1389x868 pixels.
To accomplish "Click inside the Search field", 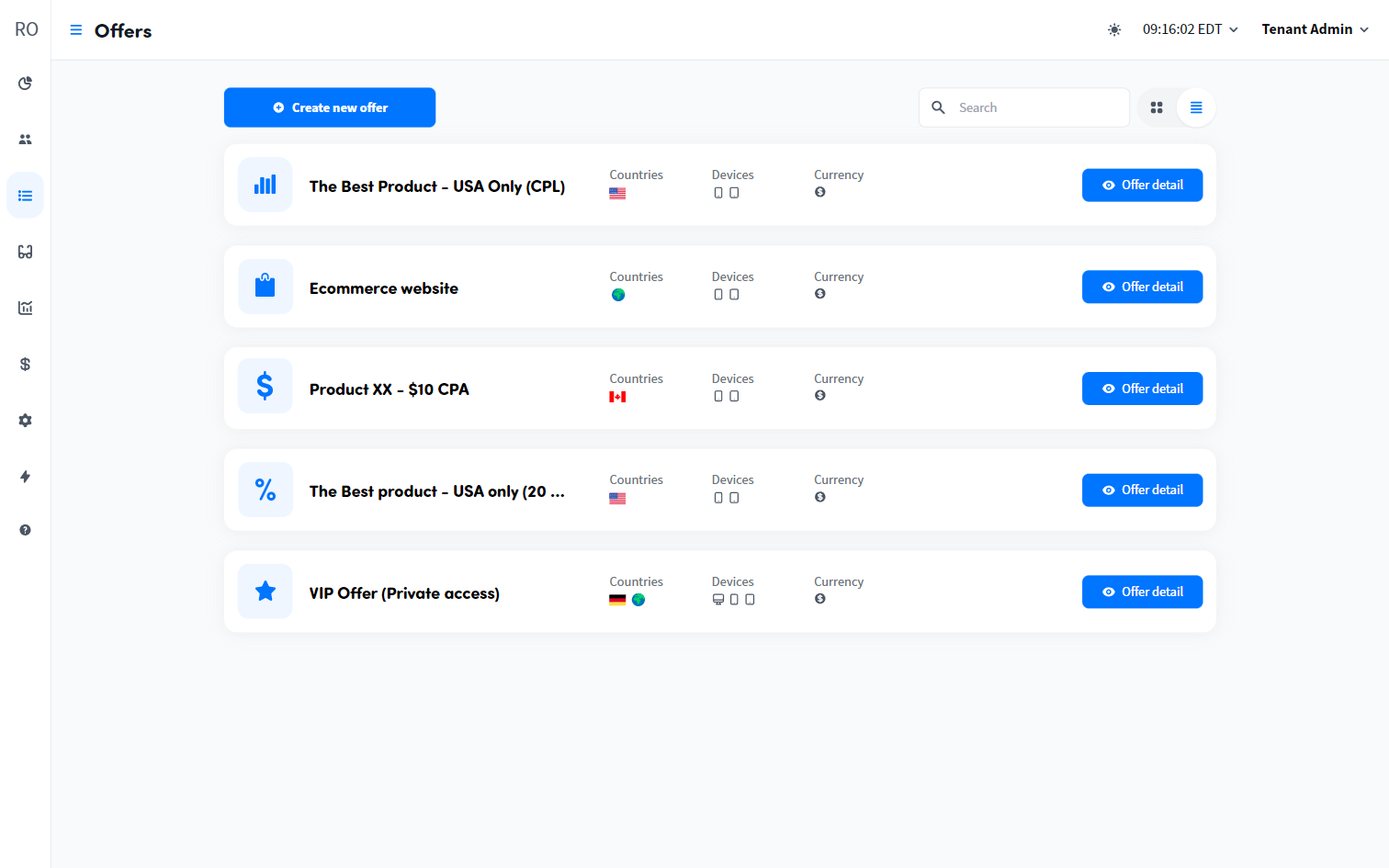I will click(x=1024, y=107).
